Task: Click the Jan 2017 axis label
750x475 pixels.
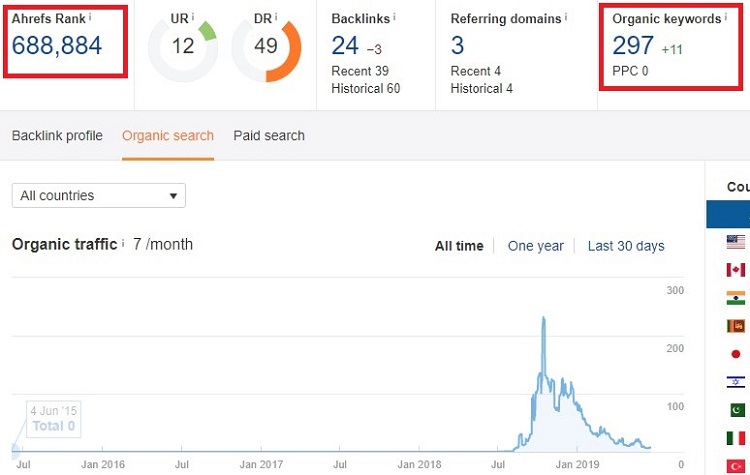Action: click(261, 464)
